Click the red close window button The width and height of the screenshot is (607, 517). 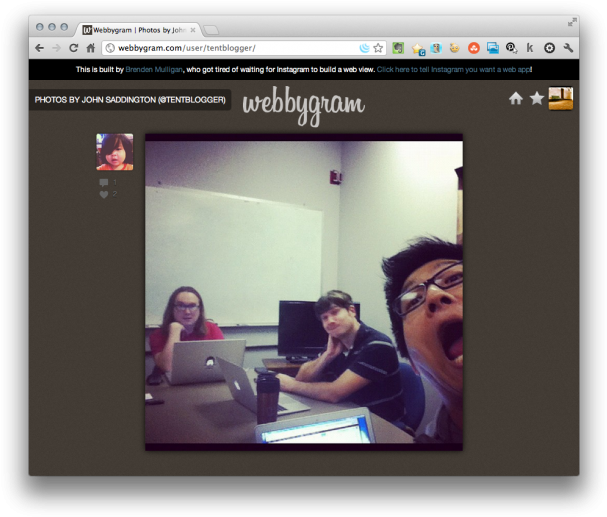(39, 27)
